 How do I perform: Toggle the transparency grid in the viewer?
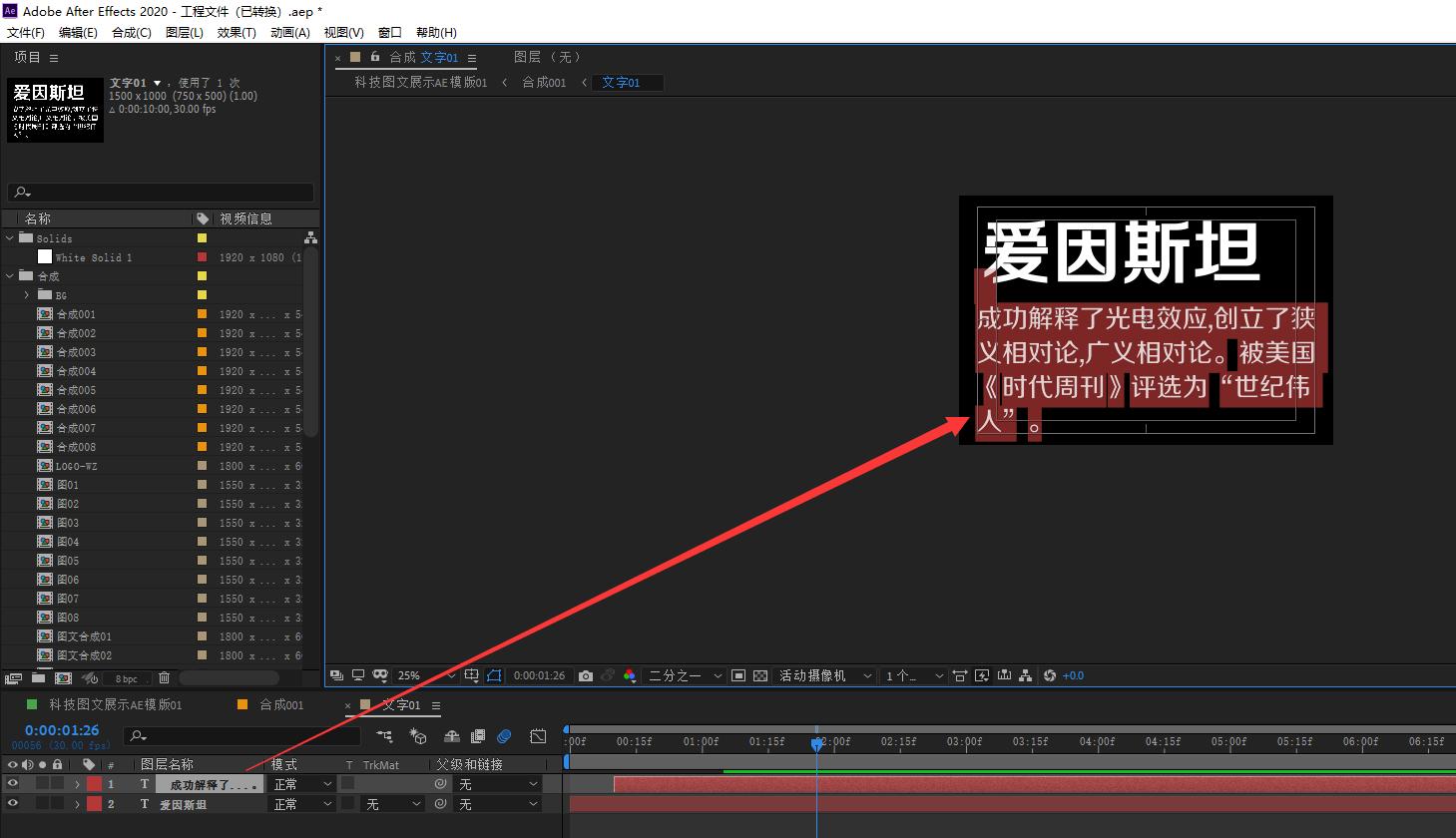[759, 675]
